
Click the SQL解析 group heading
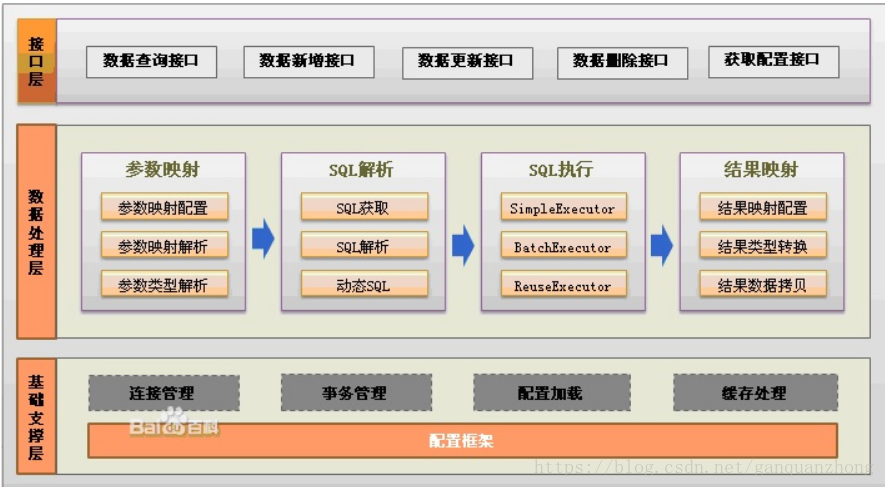[x=361, y=169]
